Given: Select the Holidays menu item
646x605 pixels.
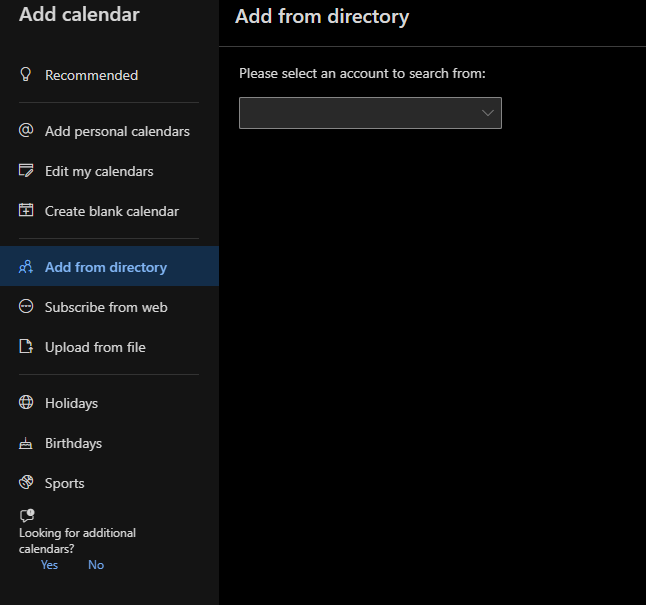Looking at the screenshot, I should [x=71, y=403].
